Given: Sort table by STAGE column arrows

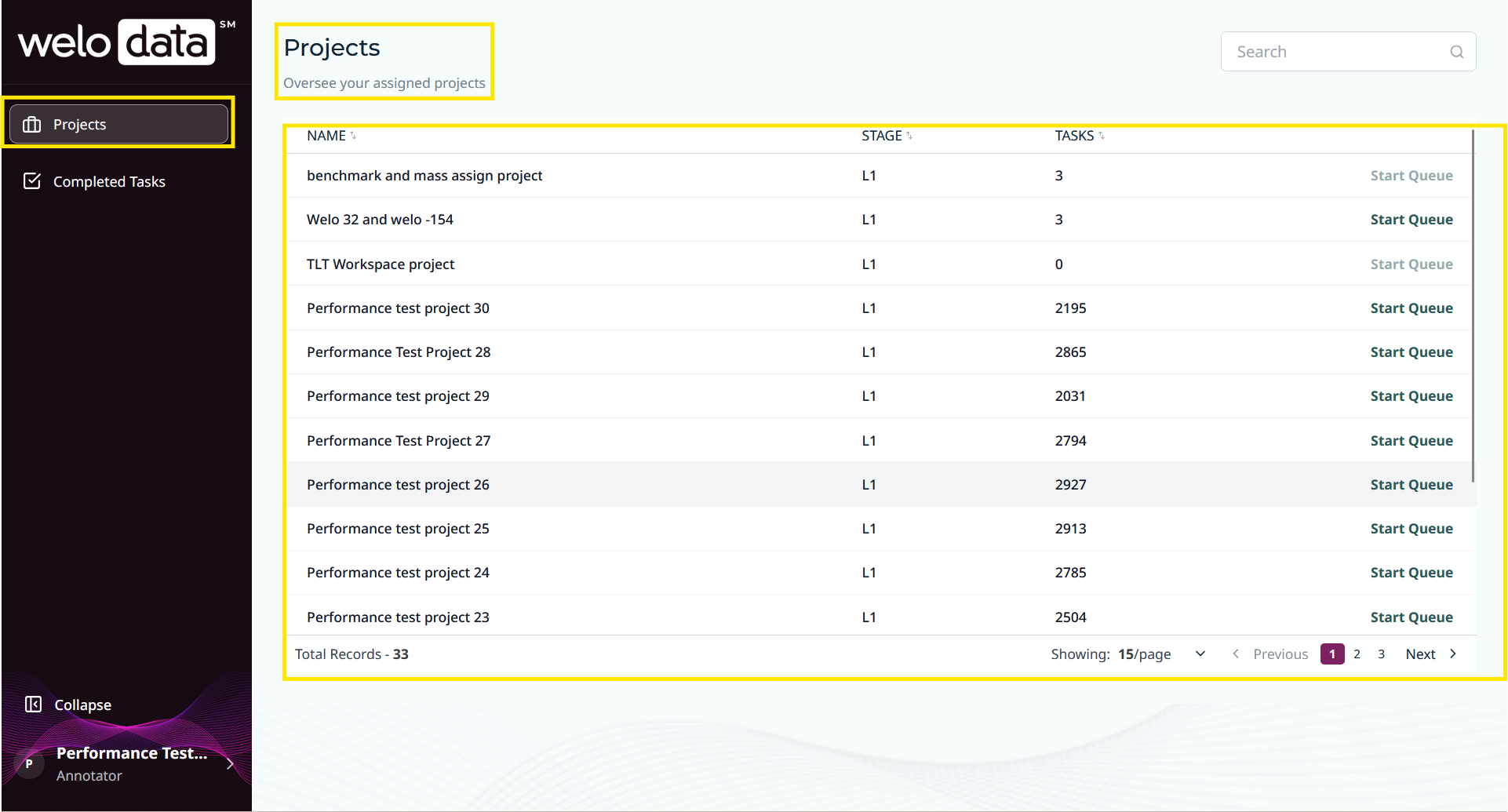Looking at the screenshot, I should pyautogui.click(x=909, y=136).
